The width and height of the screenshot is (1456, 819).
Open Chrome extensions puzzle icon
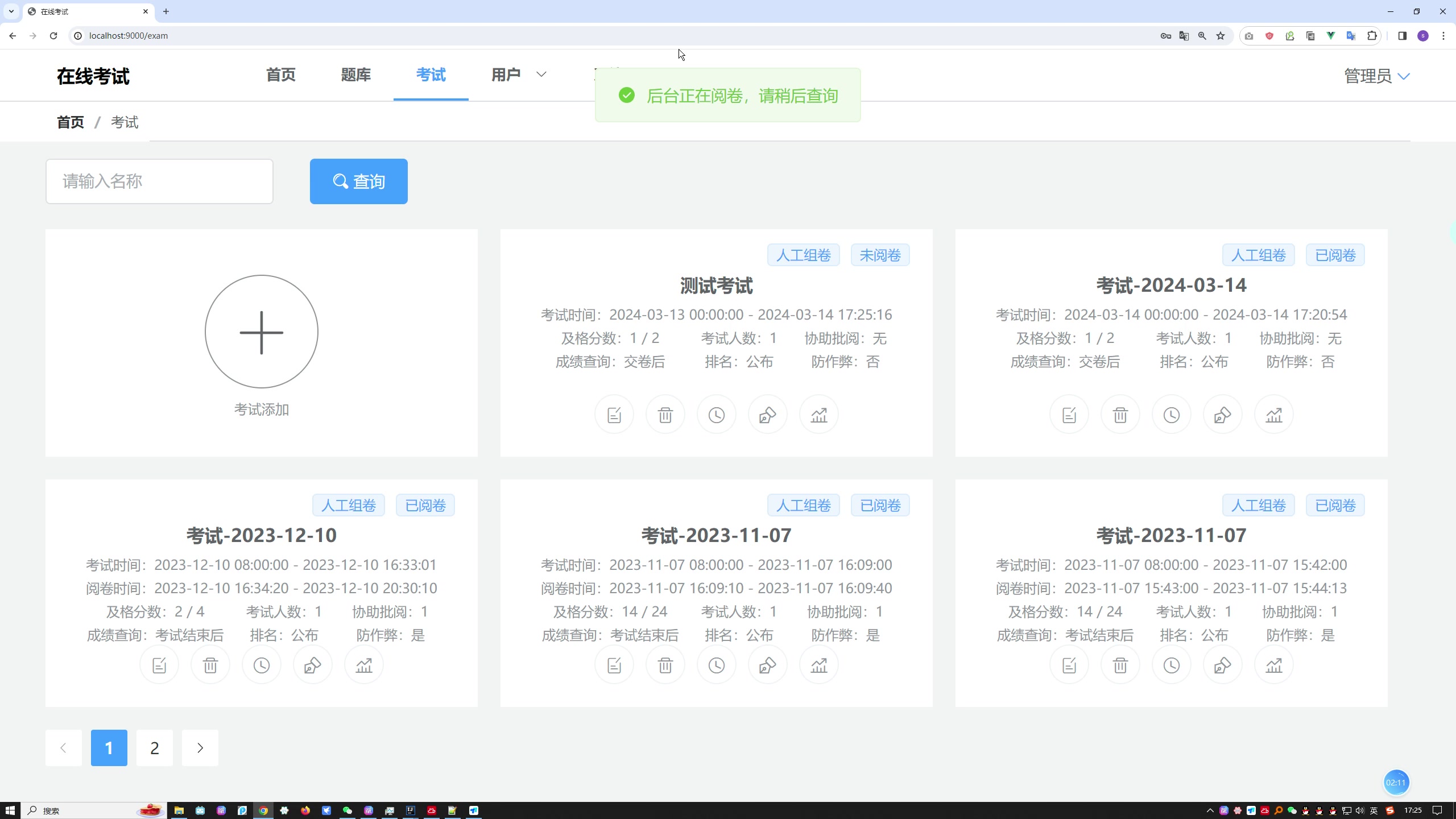(1372, 36)
